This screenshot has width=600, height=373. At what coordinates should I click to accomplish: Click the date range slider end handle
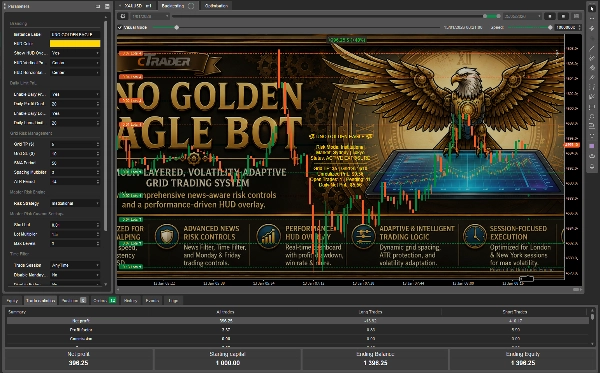498,16
